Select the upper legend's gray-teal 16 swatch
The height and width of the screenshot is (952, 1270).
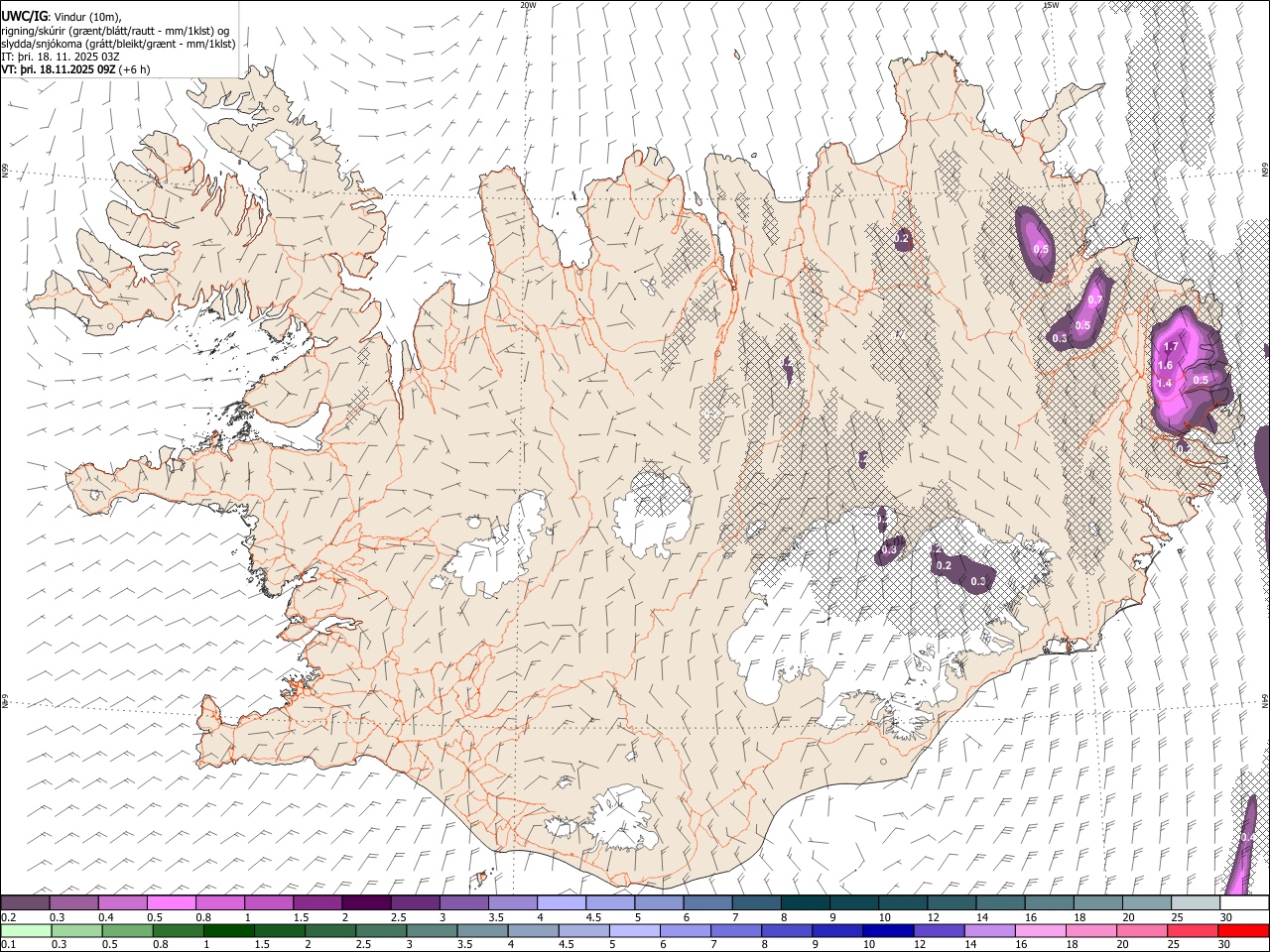tap(1050, 902)
